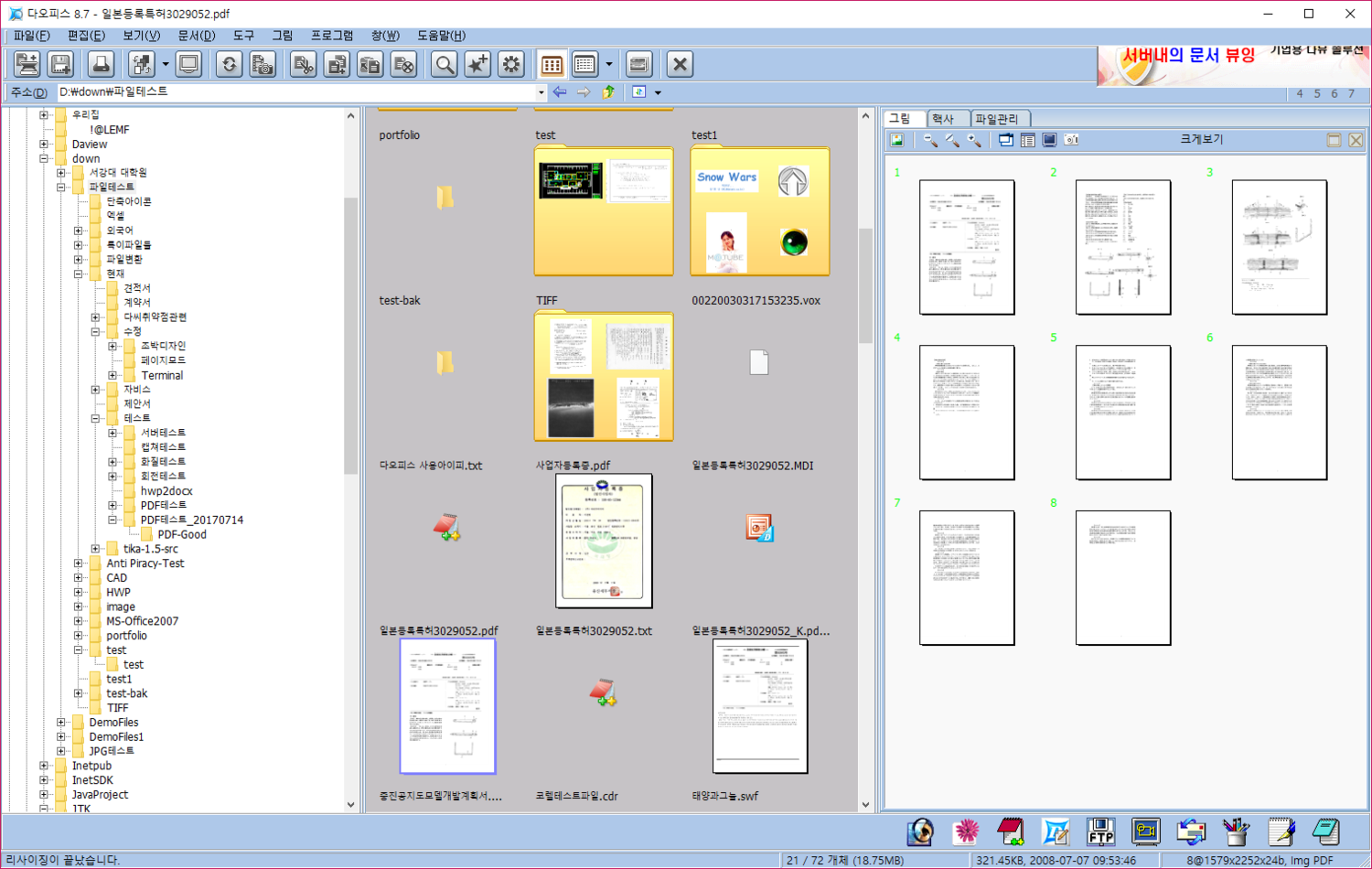Open the address path combo box dropdown

[x=541, y=92]
